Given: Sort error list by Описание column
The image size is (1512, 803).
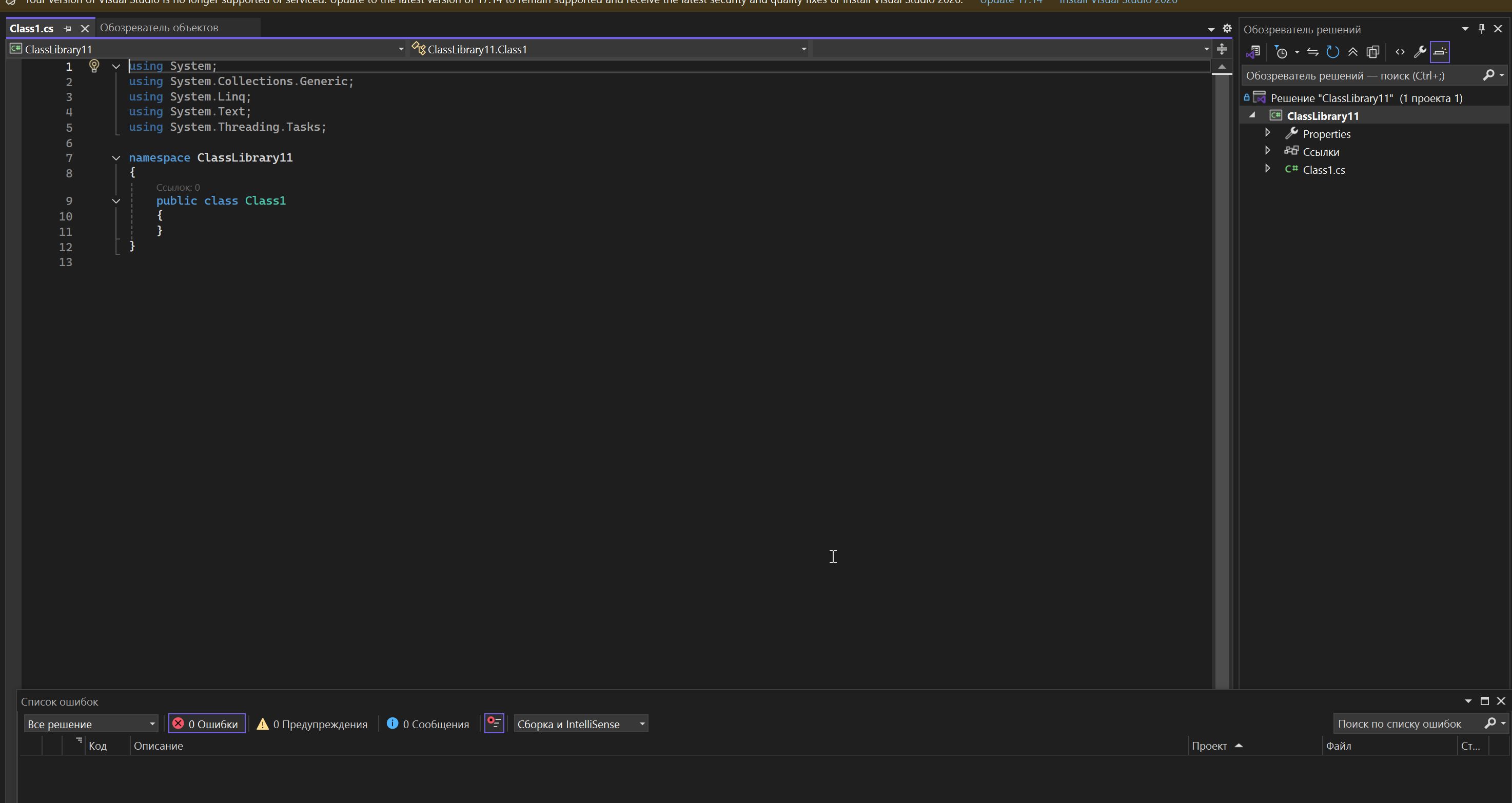Looking at the screenshot, I should (x=159, y=746).
